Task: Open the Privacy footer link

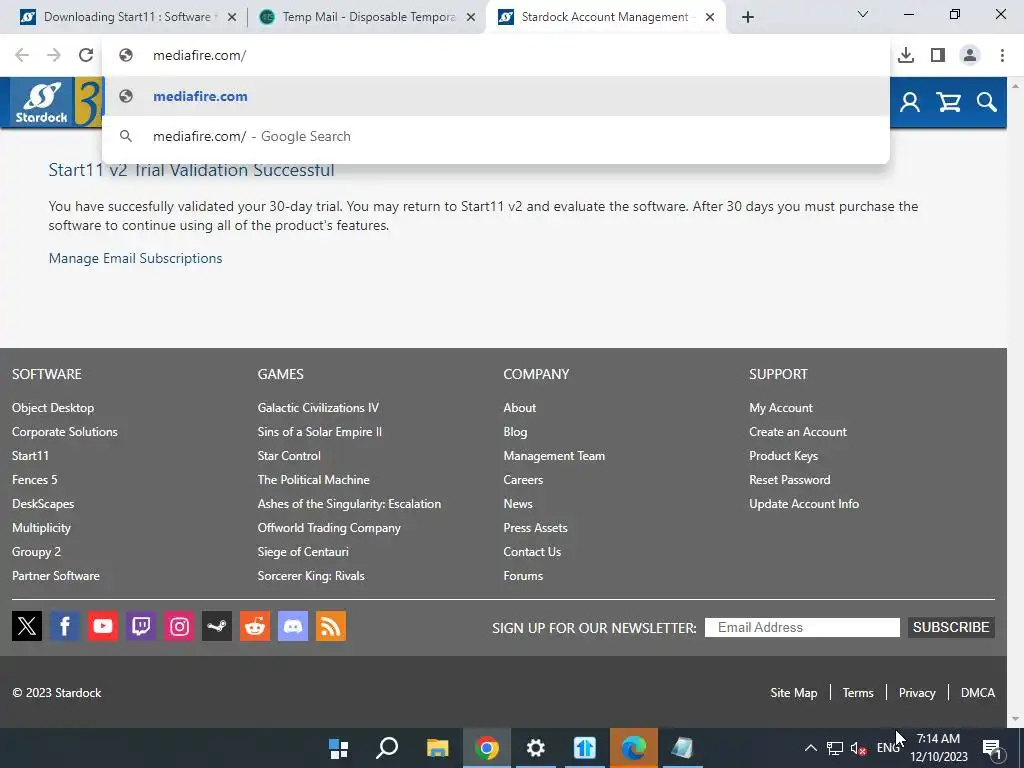Action: [x=917, y=693]
